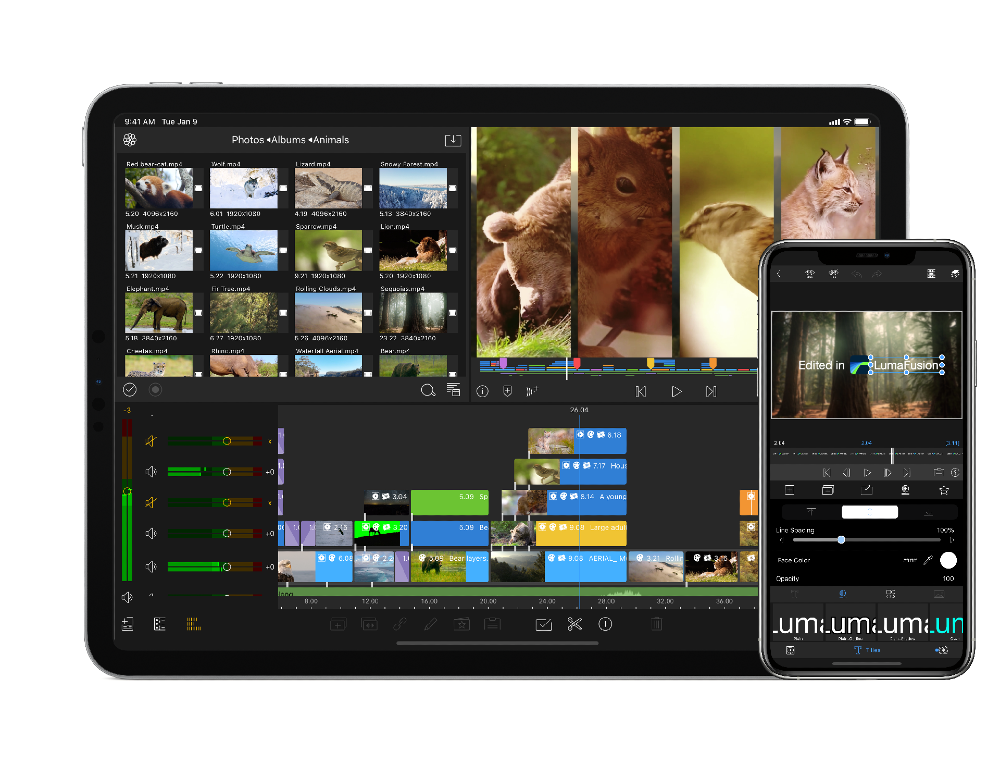Screen dimensions: 1000x764
Task: Select the scissors split clip tool
Action: [x=574, y=624]
